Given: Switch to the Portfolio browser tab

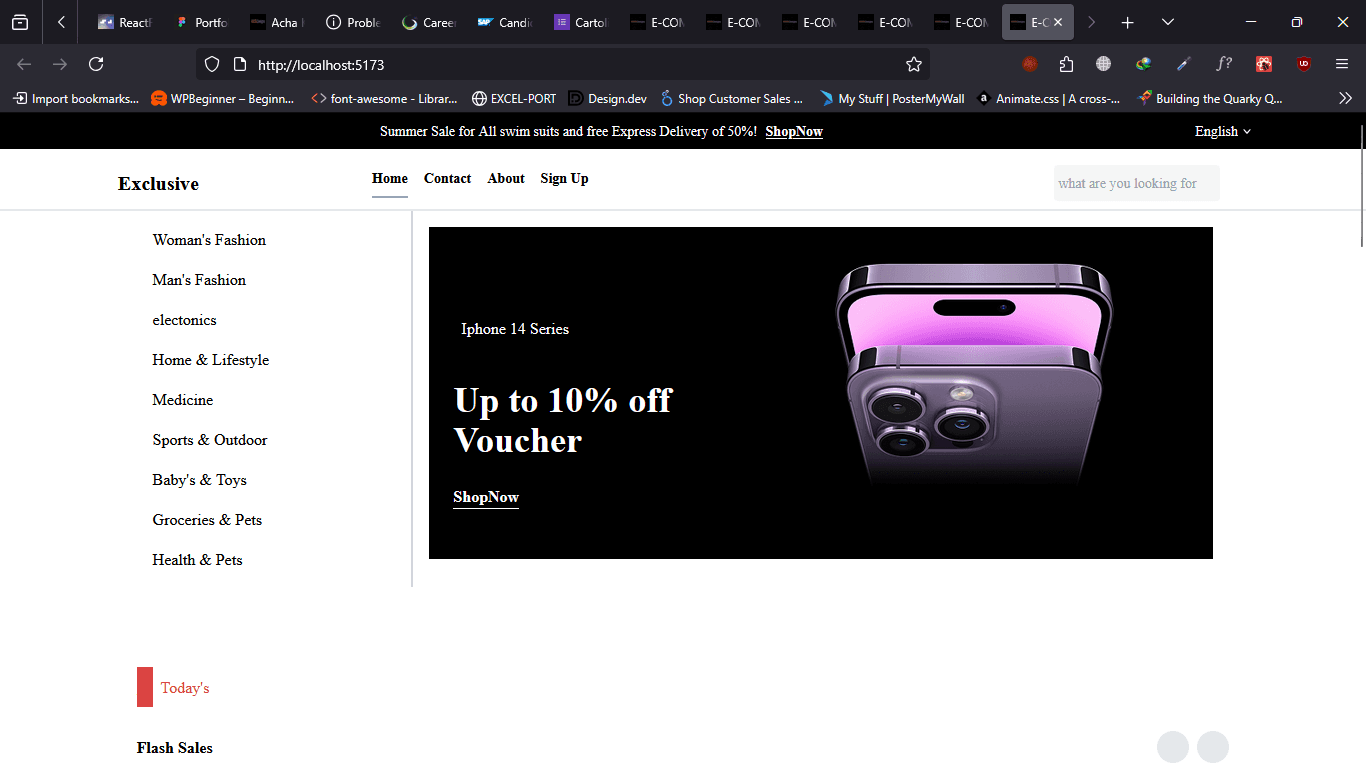Looking at the screenshot, I should coord(201,22).
